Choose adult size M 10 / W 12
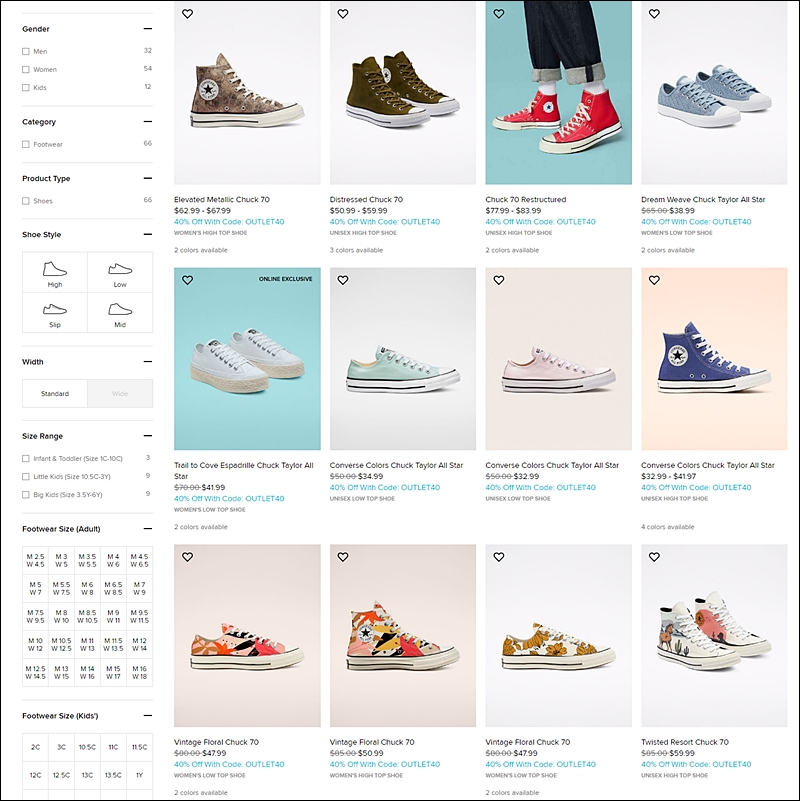Viewport: 800px width, 801px height. (35, 645)
